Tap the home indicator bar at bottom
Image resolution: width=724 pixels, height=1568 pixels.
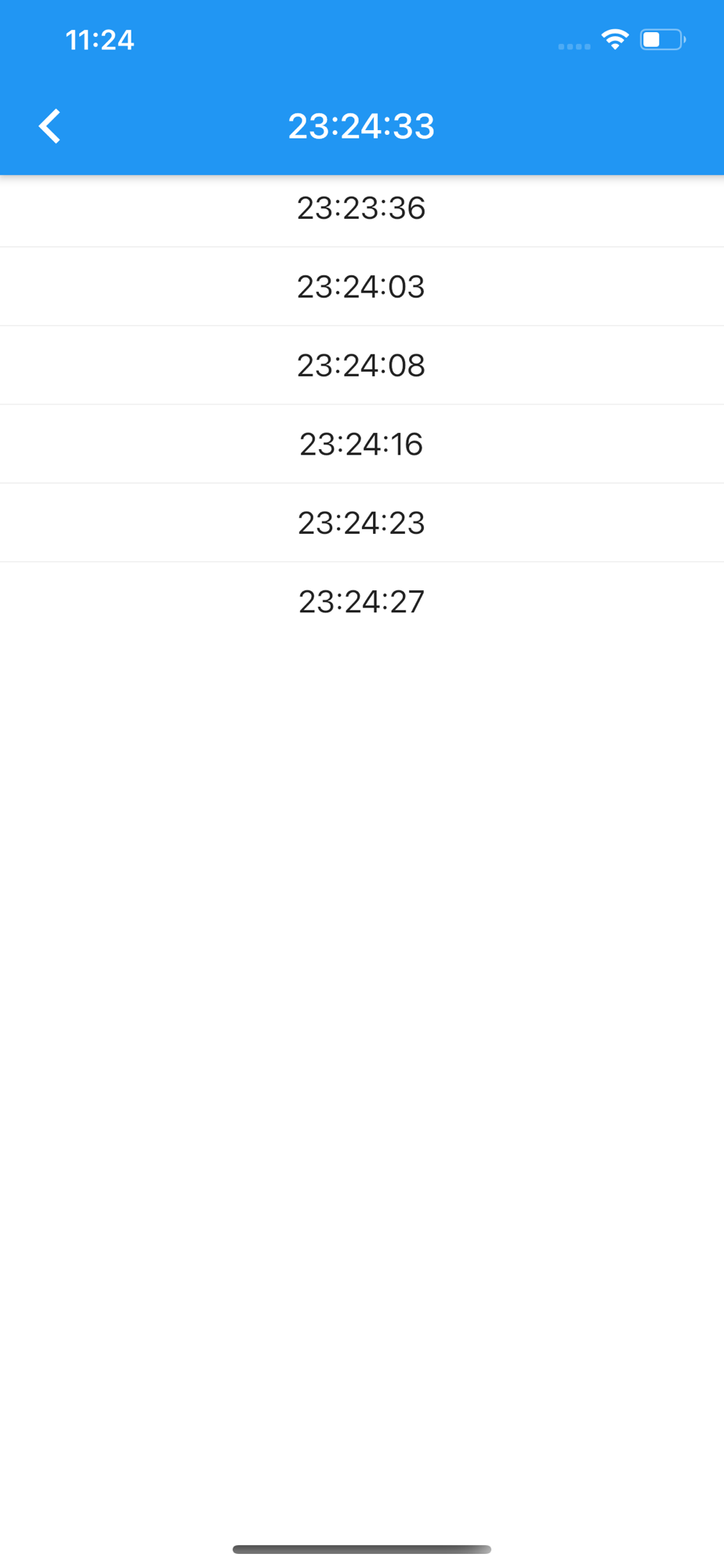pos(362,1549)
